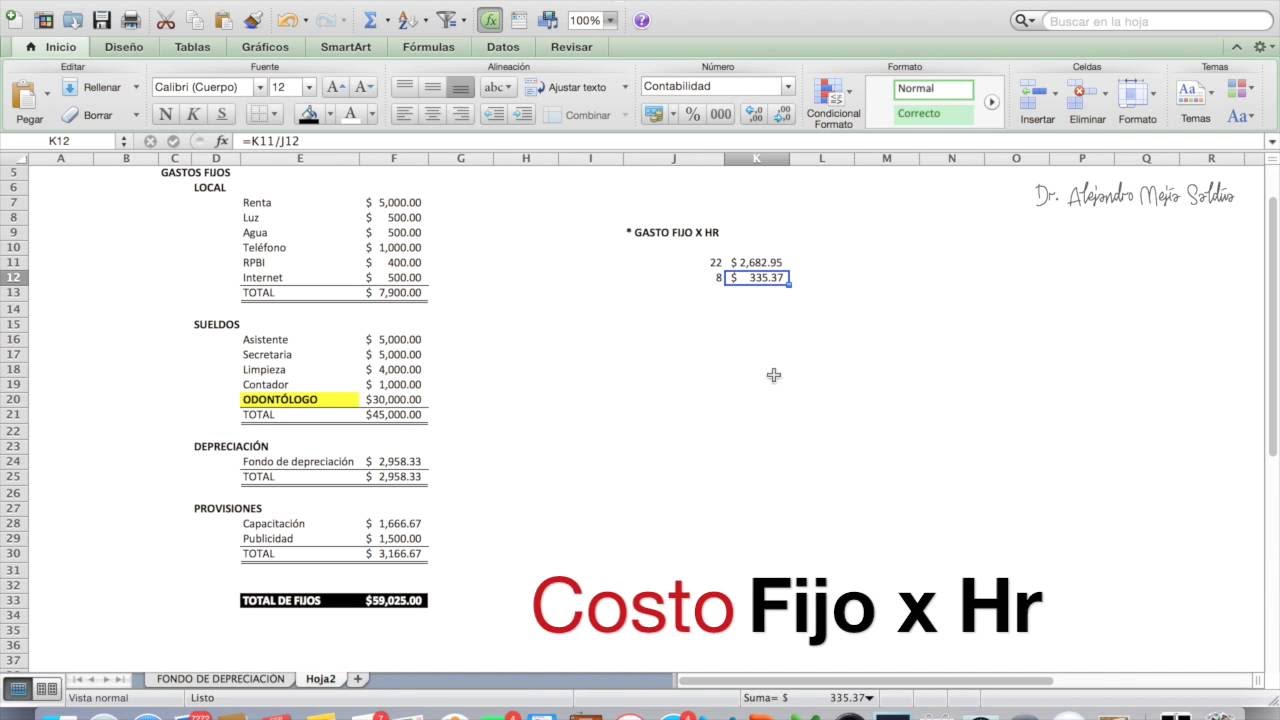Decrease indent of cell contents
Viewport: 1280px width, 720px height.
494,114
